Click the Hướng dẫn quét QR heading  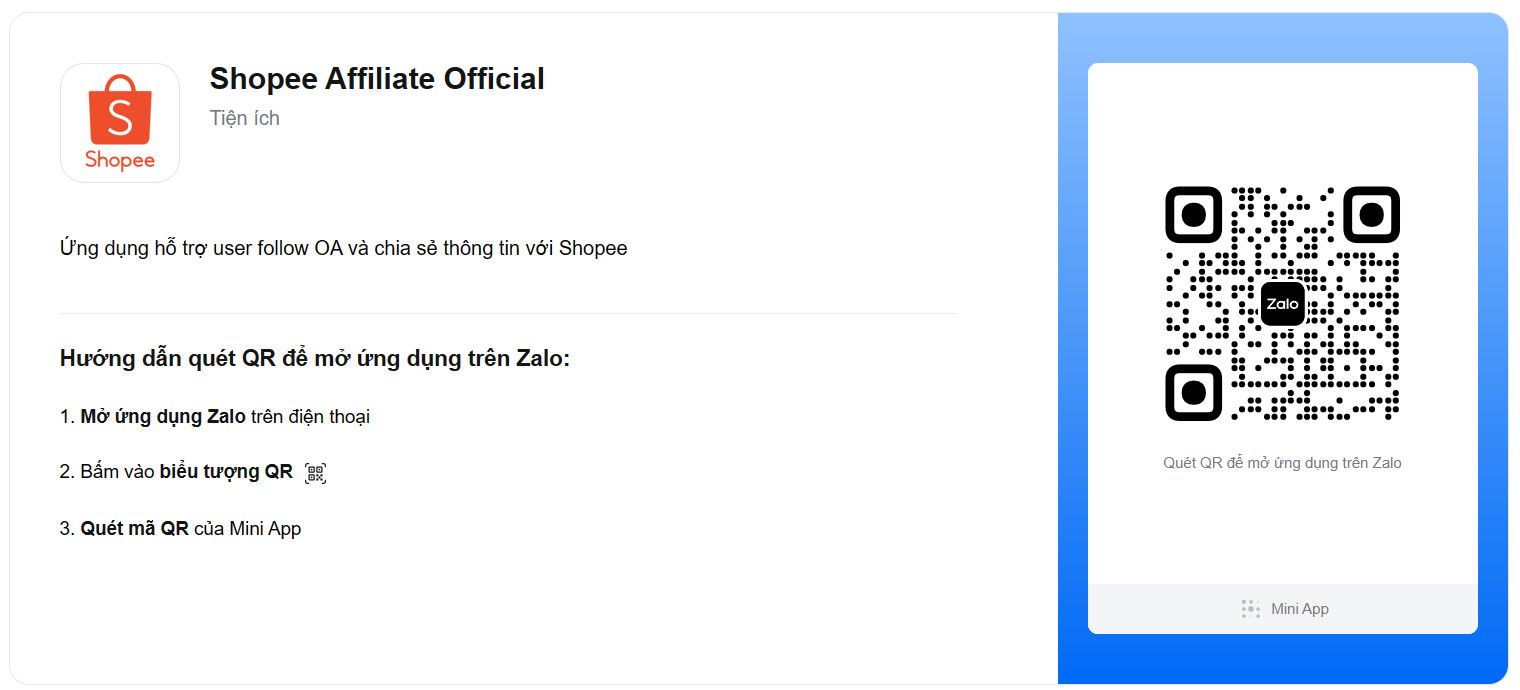[x=315, y=358]
